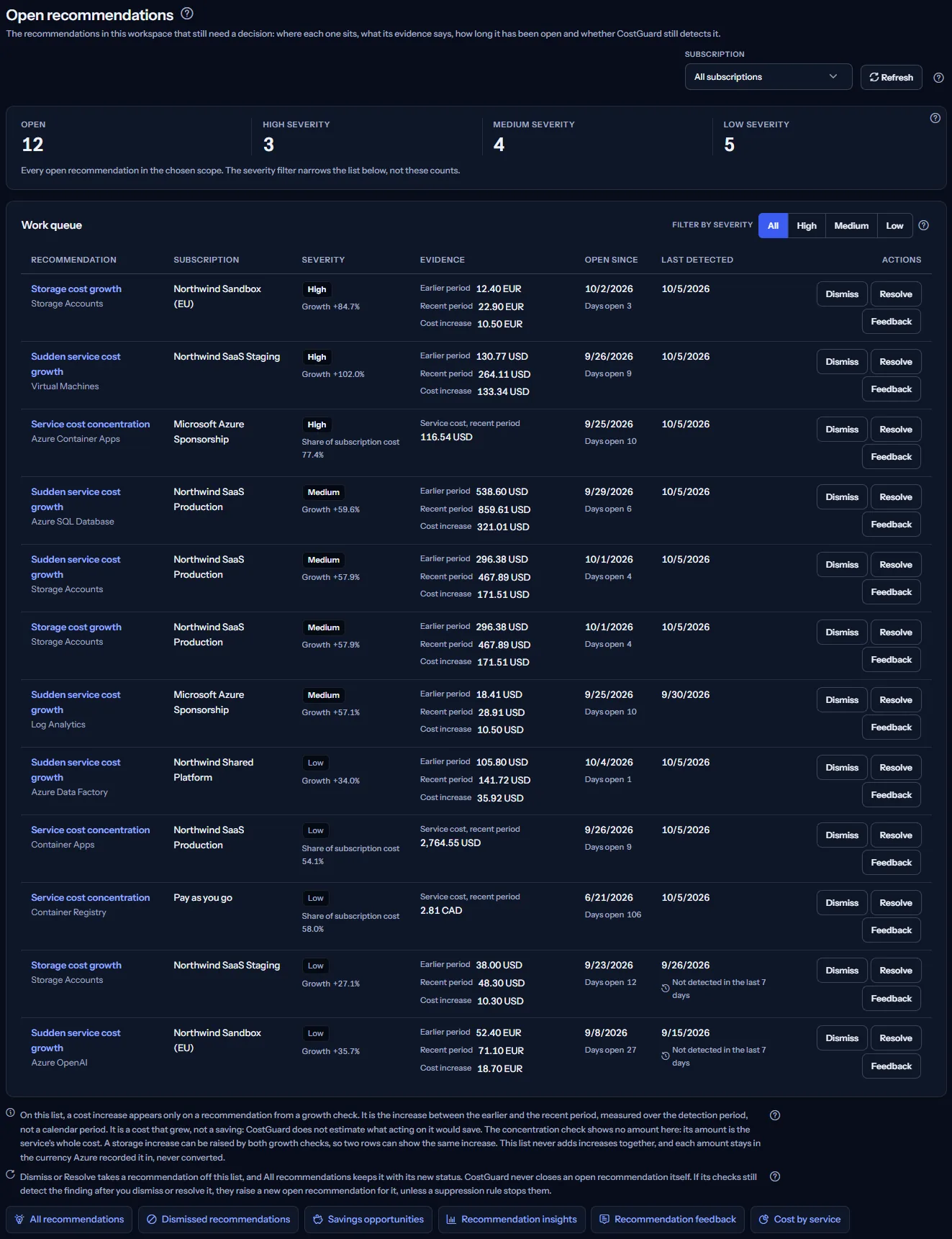Dismiss the Virtual Machines cost growth recommendation
This screenshot has height=1239, width=952.
point(842,362)
